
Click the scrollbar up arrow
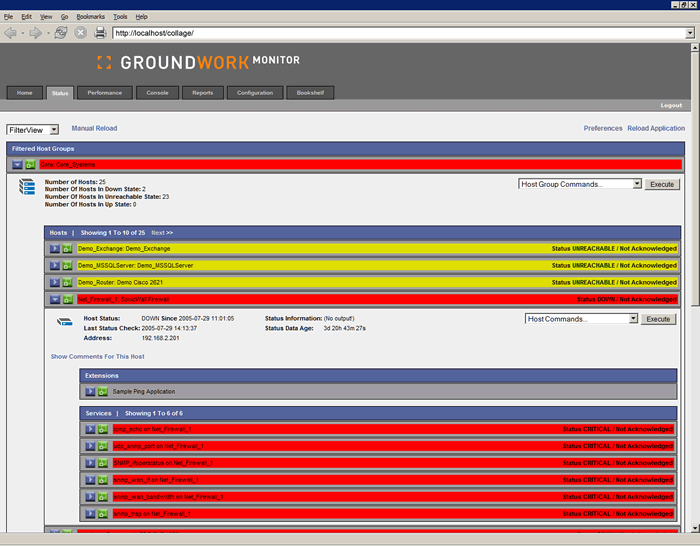695,47
